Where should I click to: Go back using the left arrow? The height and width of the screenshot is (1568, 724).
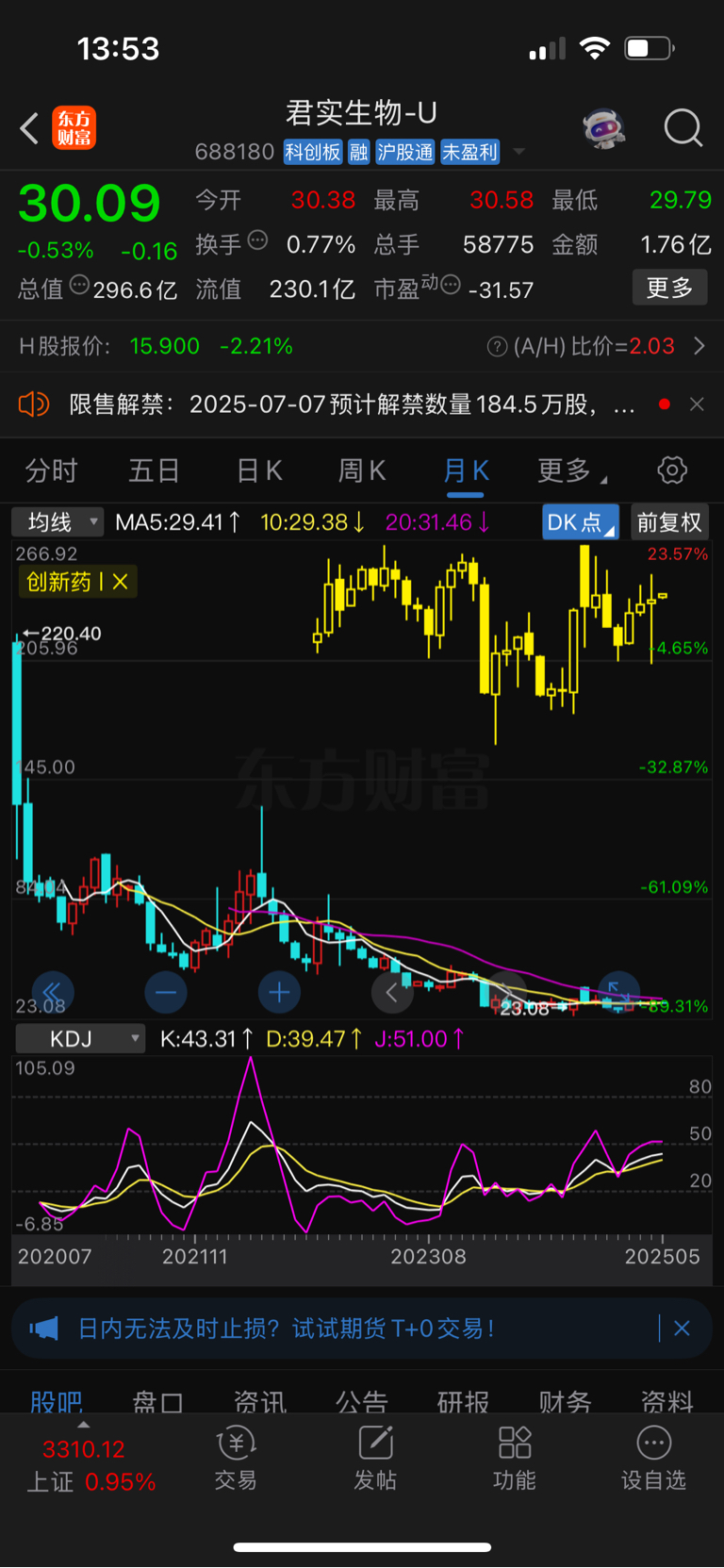(29, 128)
